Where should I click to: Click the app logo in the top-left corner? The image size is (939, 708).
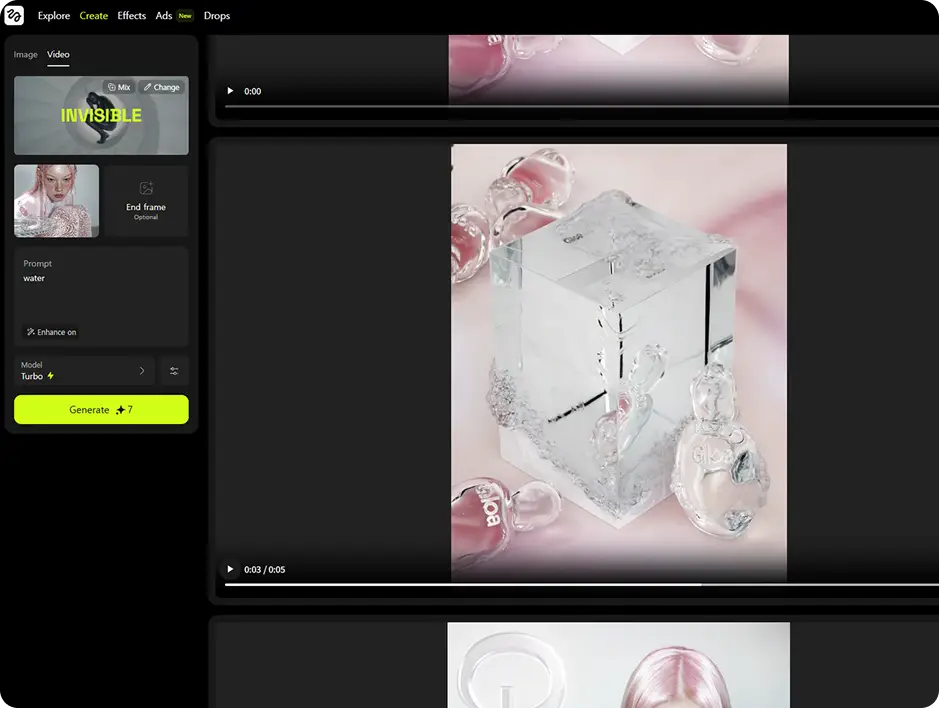pos(14,16)
